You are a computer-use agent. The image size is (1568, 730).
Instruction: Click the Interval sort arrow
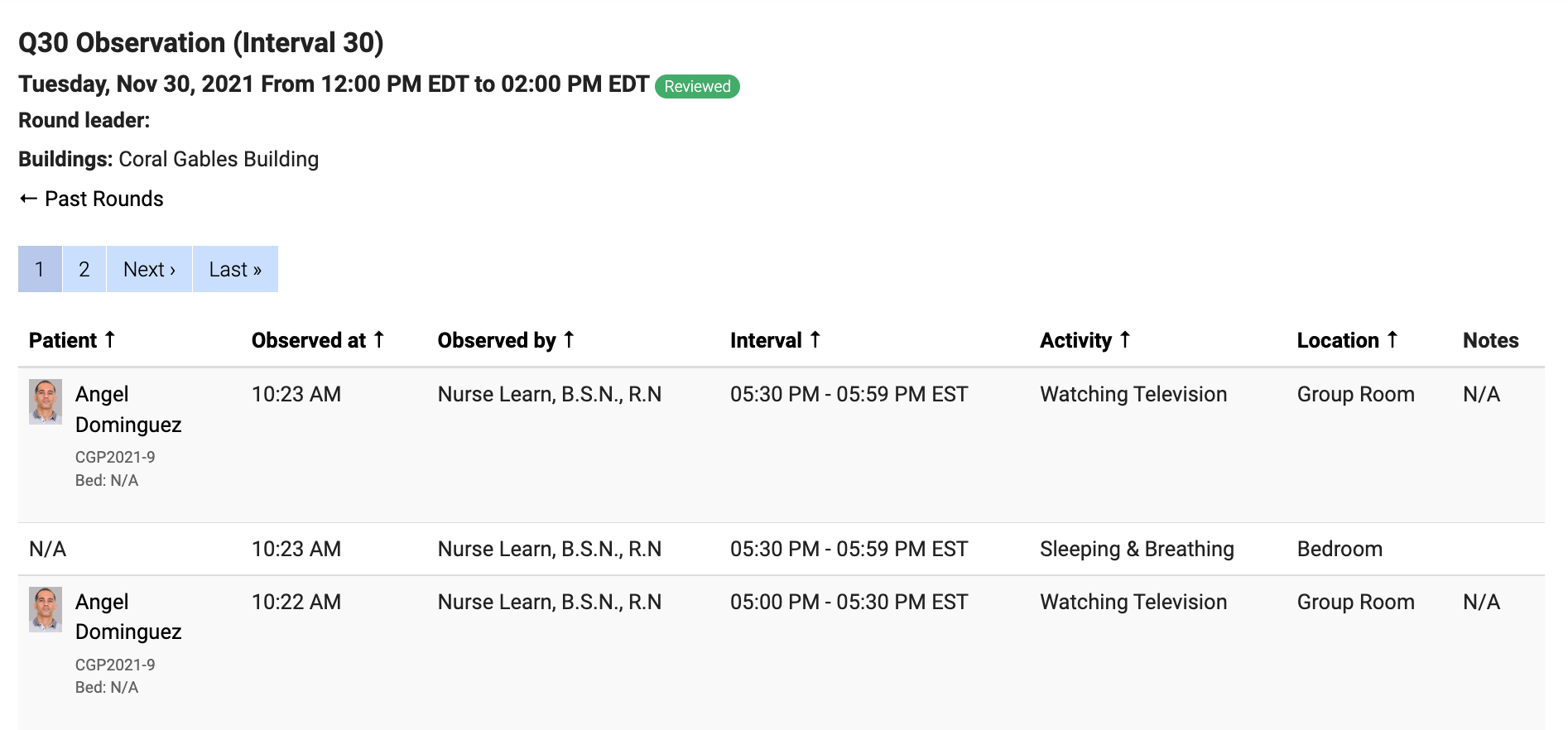(815, 339)
